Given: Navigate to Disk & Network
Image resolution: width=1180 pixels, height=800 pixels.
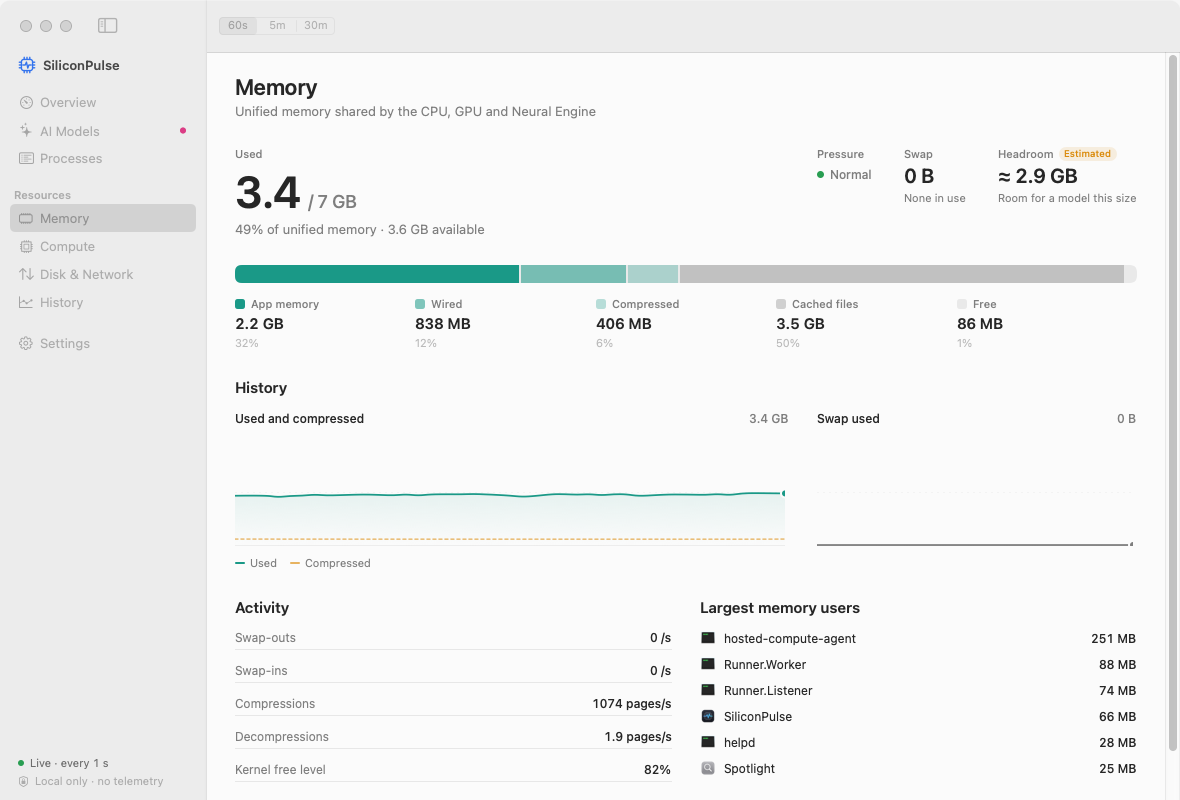Looking at the screenshot, I should pyautogui.click(x=103, y=274).
